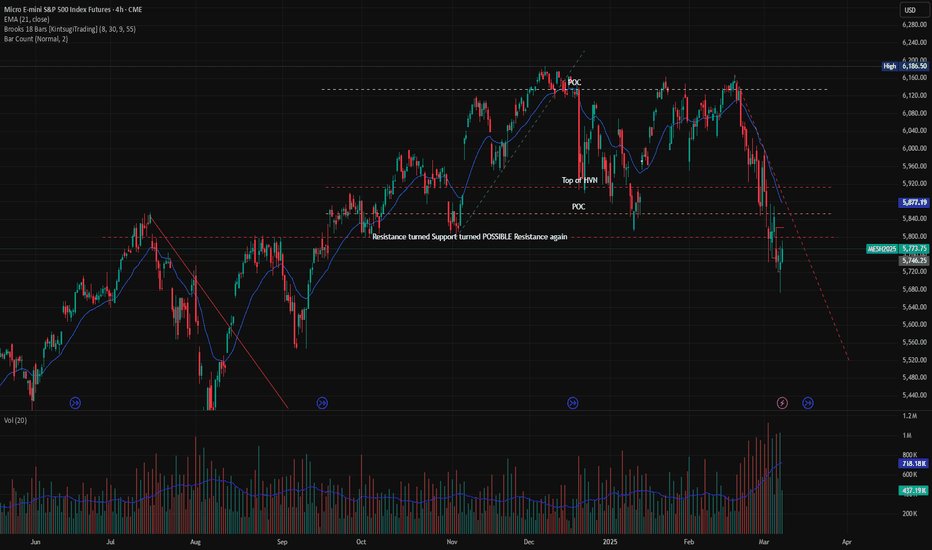Click the Jun label on the time axis
932x550 pixels.
click(35, 542)
